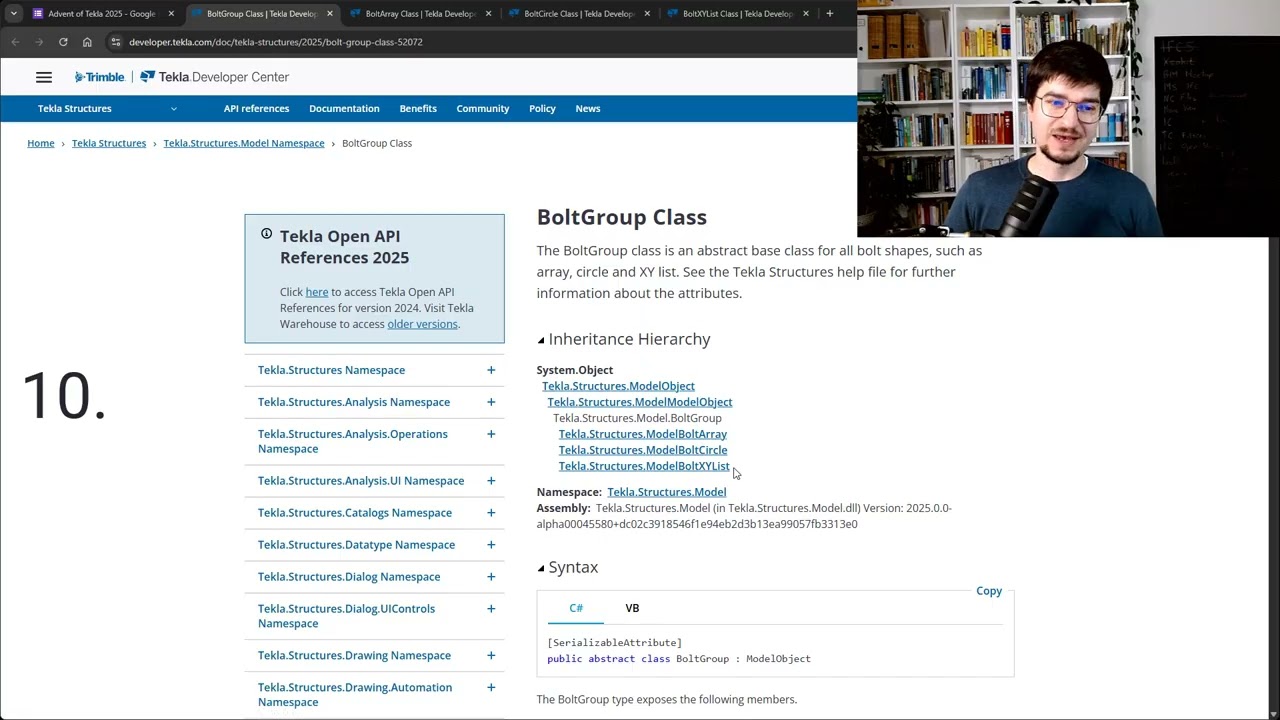Click the info icon in API References box
This screenshot has width=1280, height=720.
(x=267, y=234)
